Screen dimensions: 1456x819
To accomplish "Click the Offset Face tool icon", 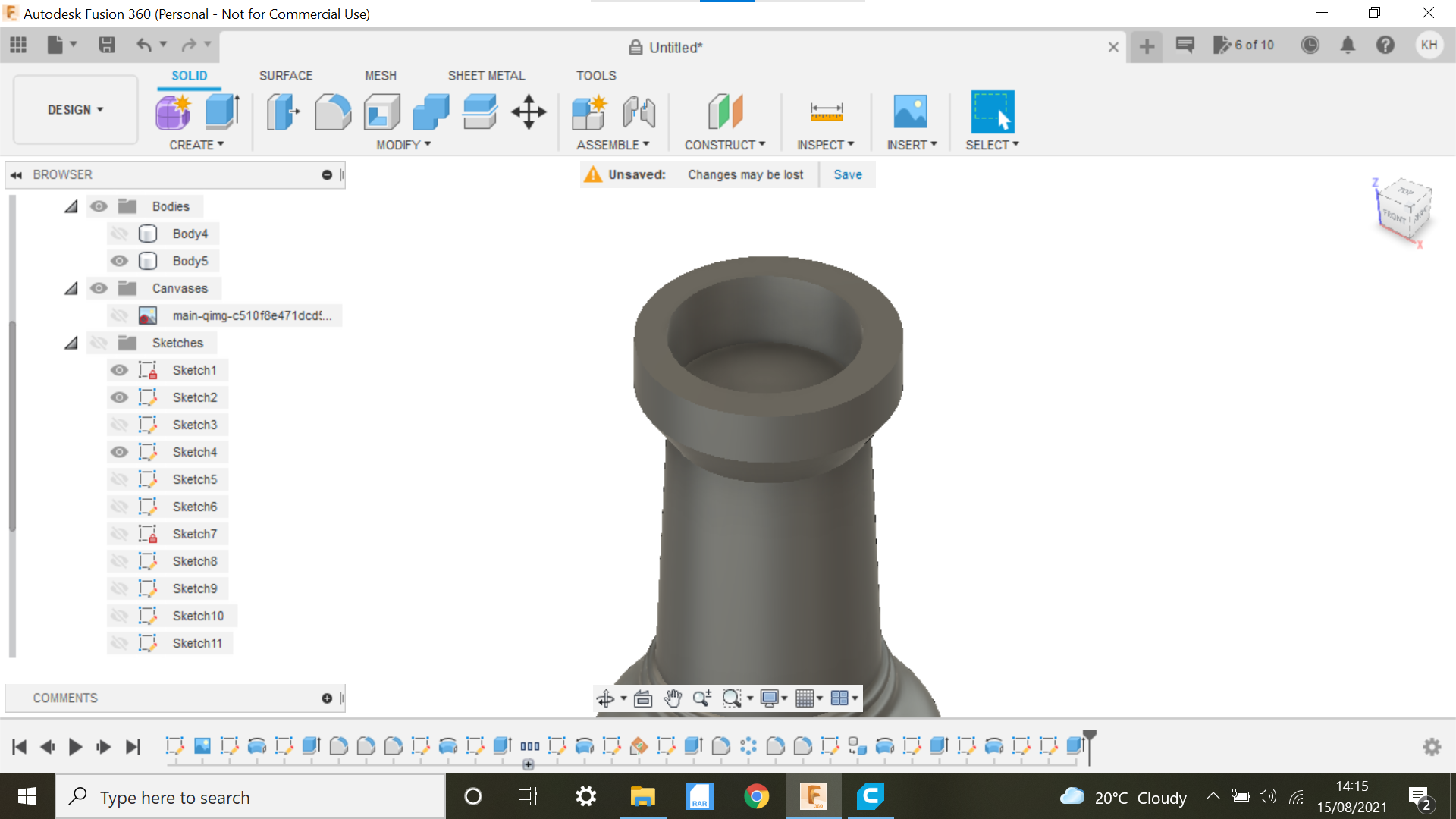I will coord(480,112).
